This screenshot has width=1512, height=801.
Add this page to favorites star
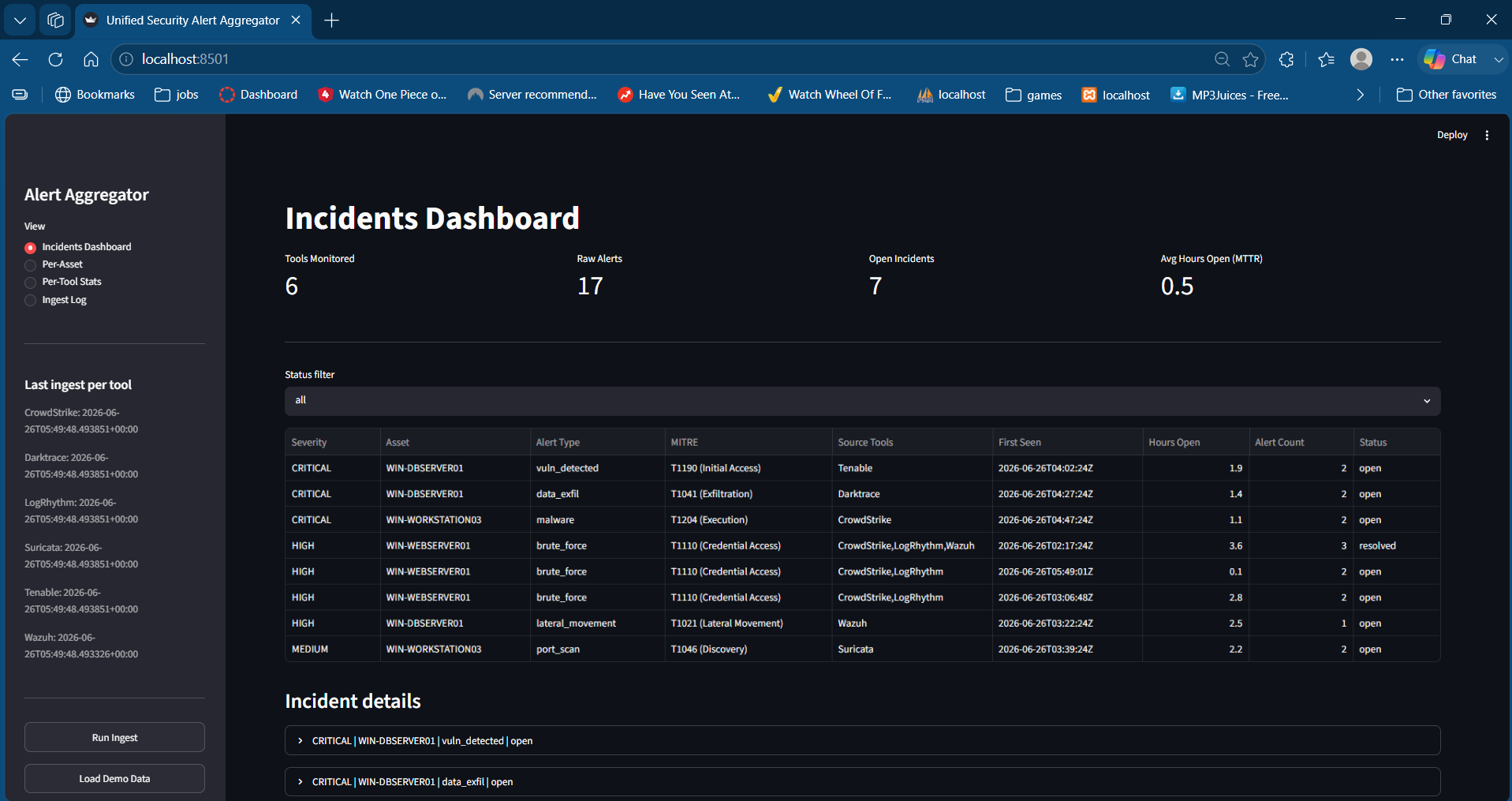pos(1250,59)
